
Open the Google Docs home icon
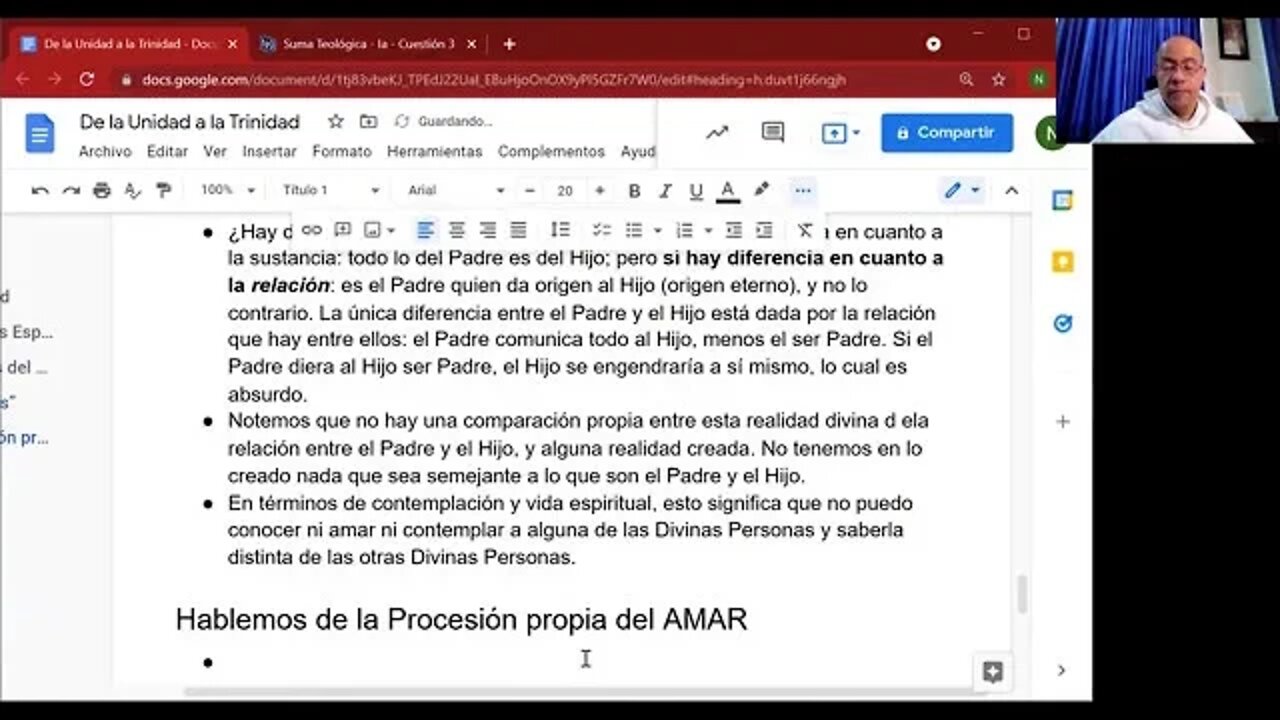tap(40, 133)
